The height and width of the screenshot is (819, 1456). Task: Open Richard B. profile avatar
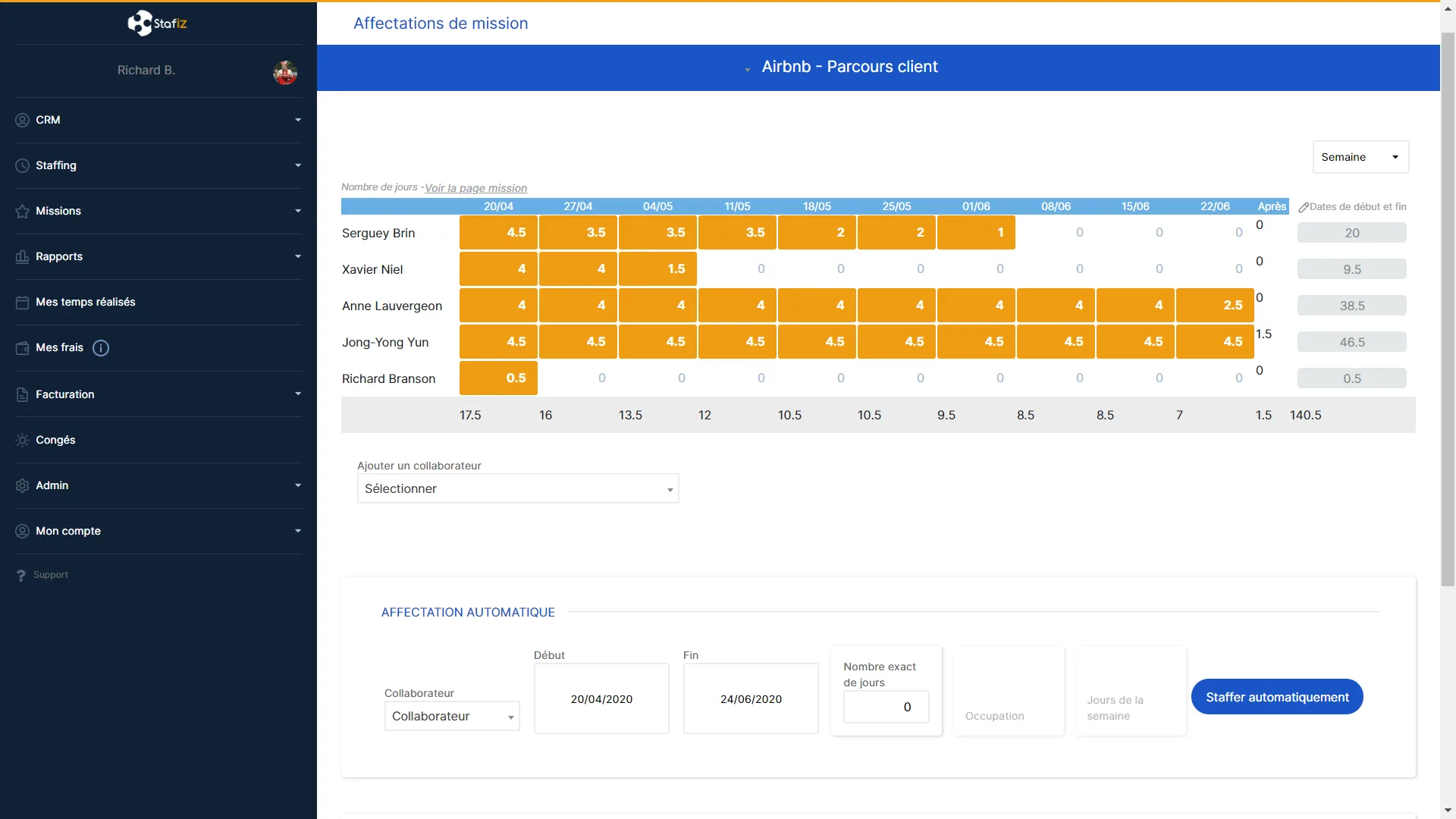point(285,72)
